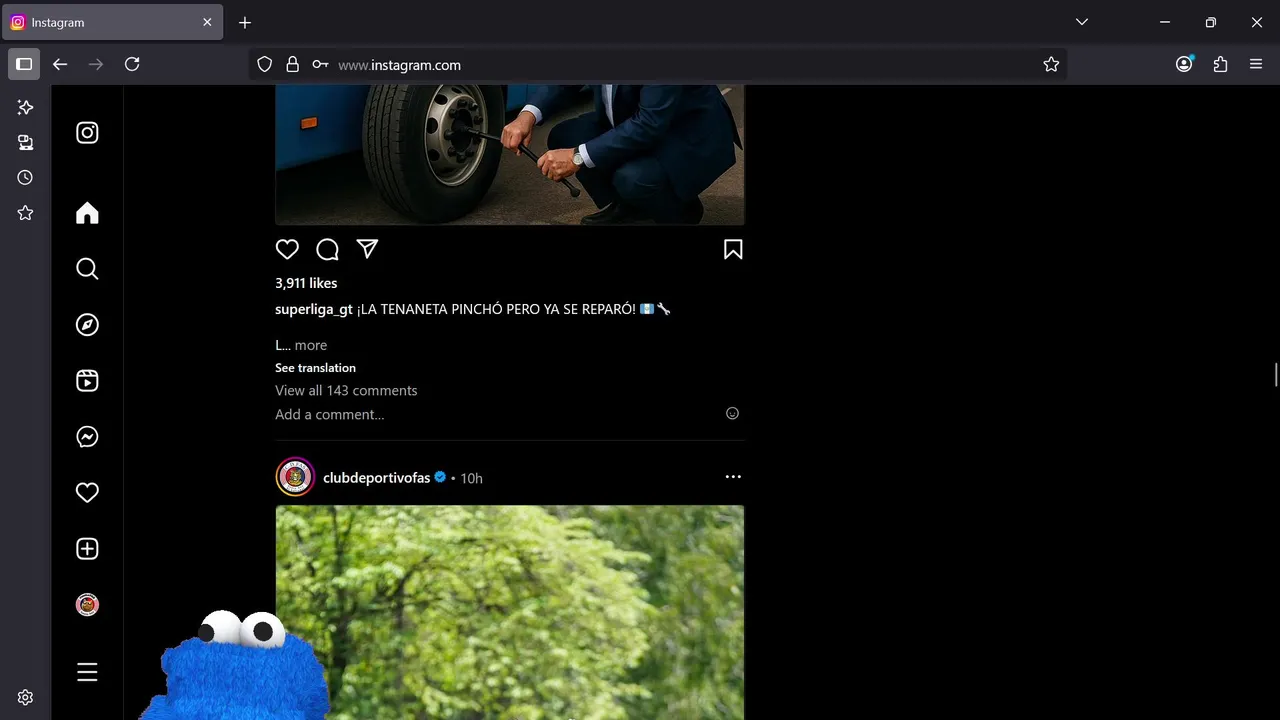1280x720 pixels.
Task: View all 143 comments
Action: (x=346, y=390)
